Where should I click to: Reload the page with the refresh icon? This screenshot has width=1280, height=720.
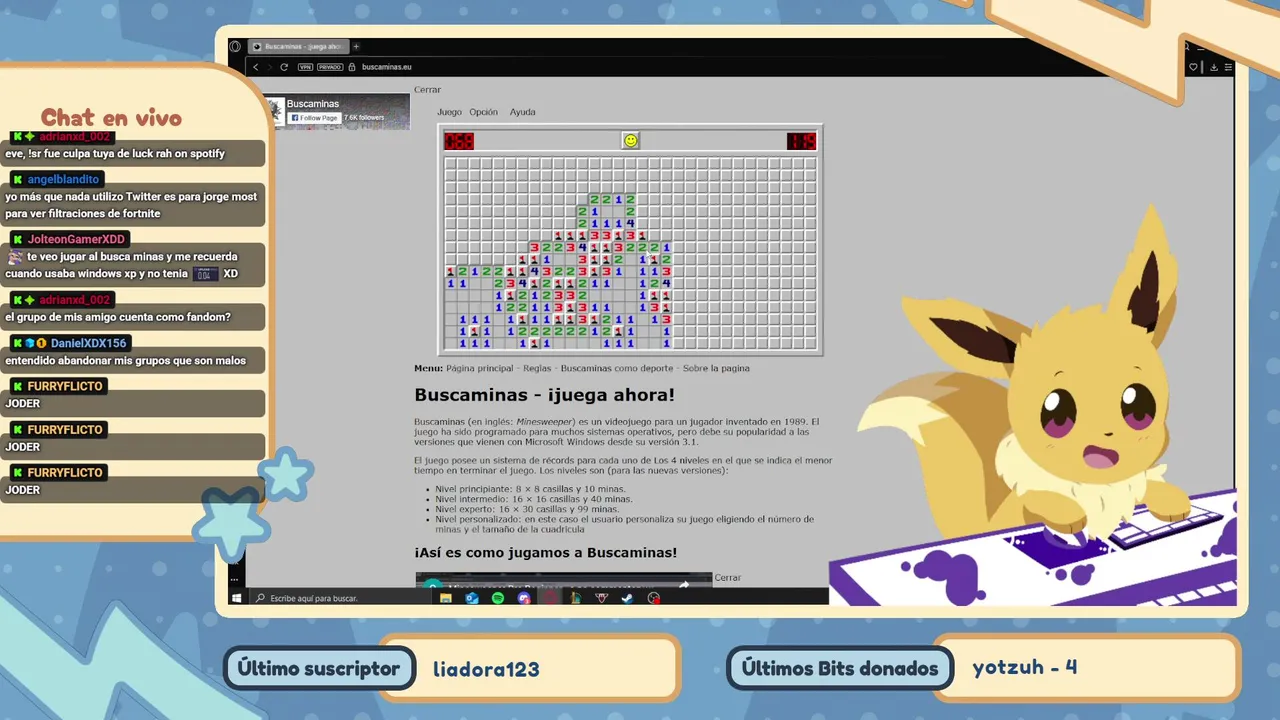(x=284, y=67)
